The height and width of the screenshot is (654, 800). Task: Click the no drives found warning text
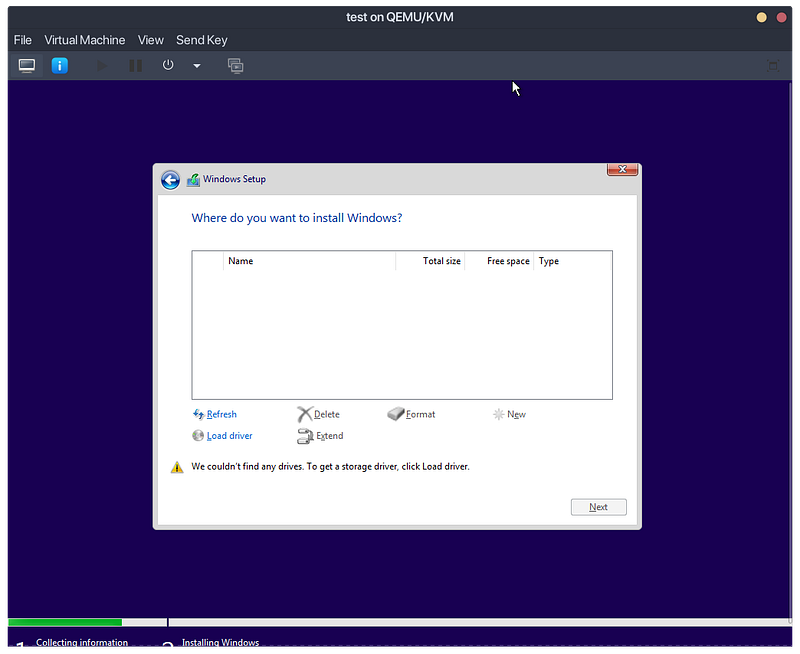tap(330, 466)
